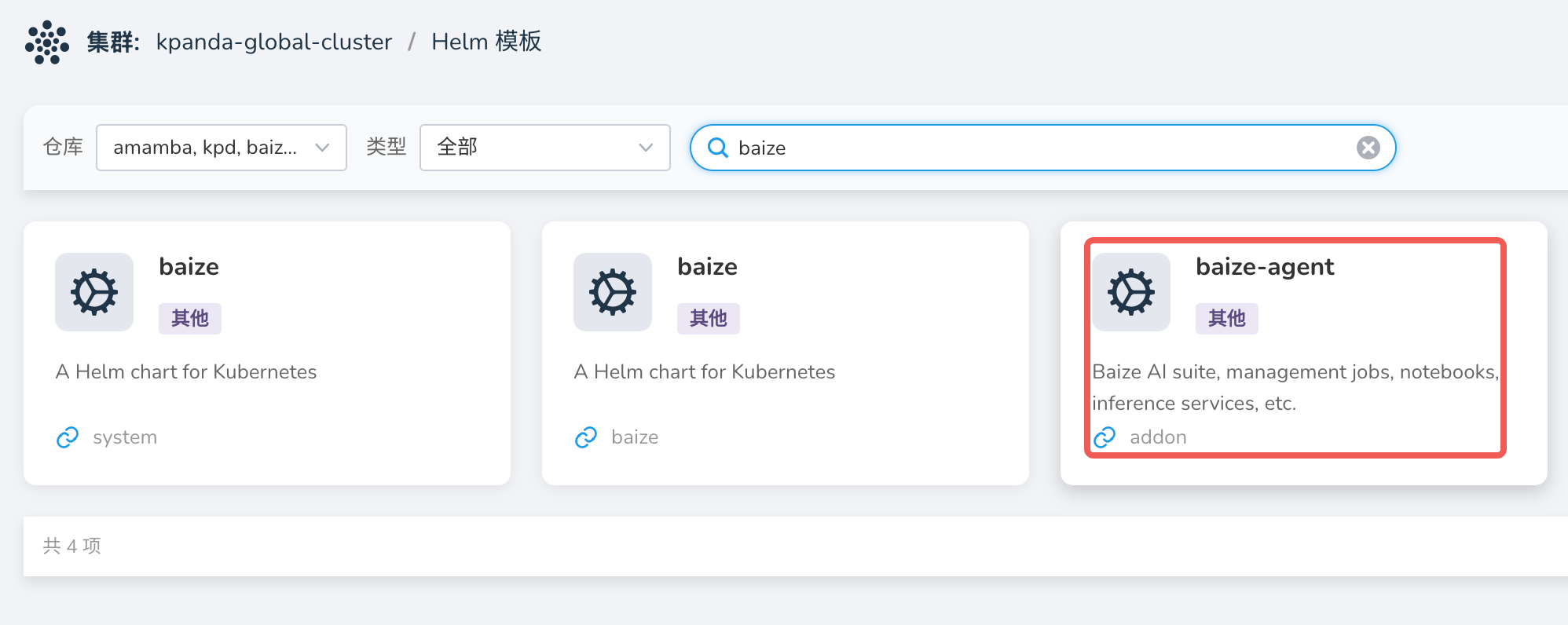
Task: Focus the baize search input field
Action: pyautogui.click(x=1037, y=148)
